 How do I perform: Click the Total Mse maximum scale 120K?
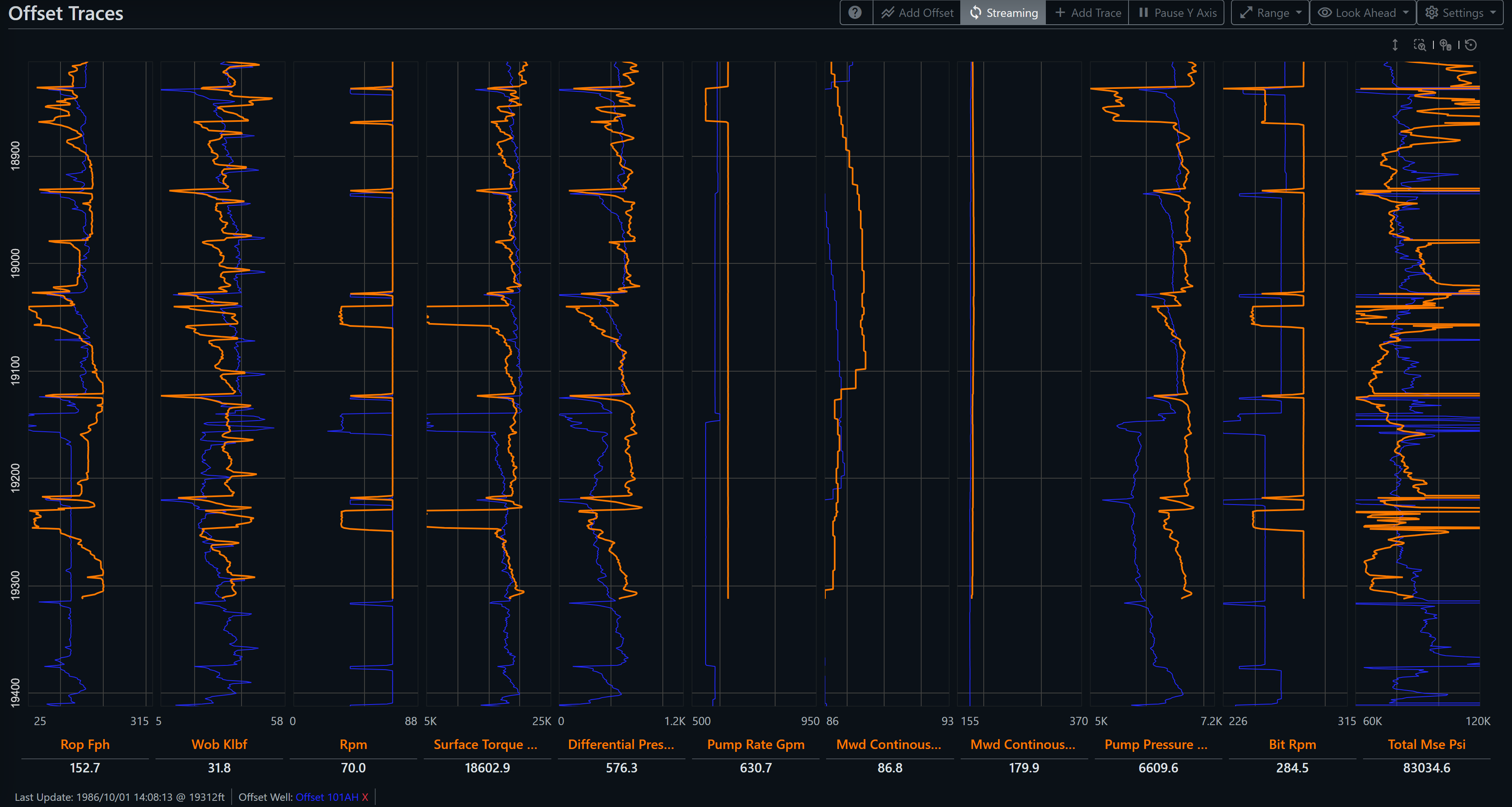tap(1478, 721)
